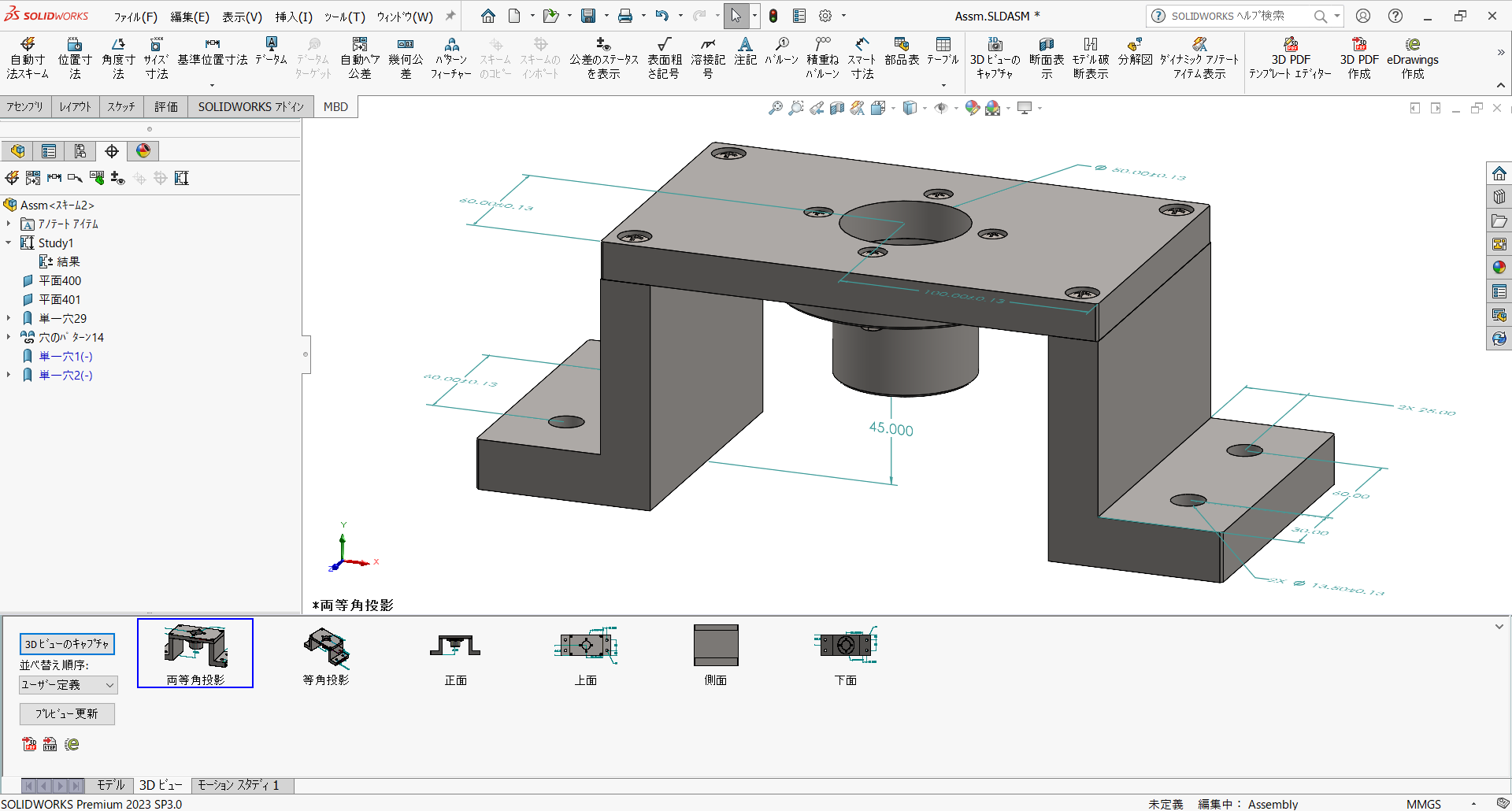Open the Table (テーブル) dropdown arrow
This screenshot has width=1512, height=811.
pyautogui.click(x=943, y=85)
